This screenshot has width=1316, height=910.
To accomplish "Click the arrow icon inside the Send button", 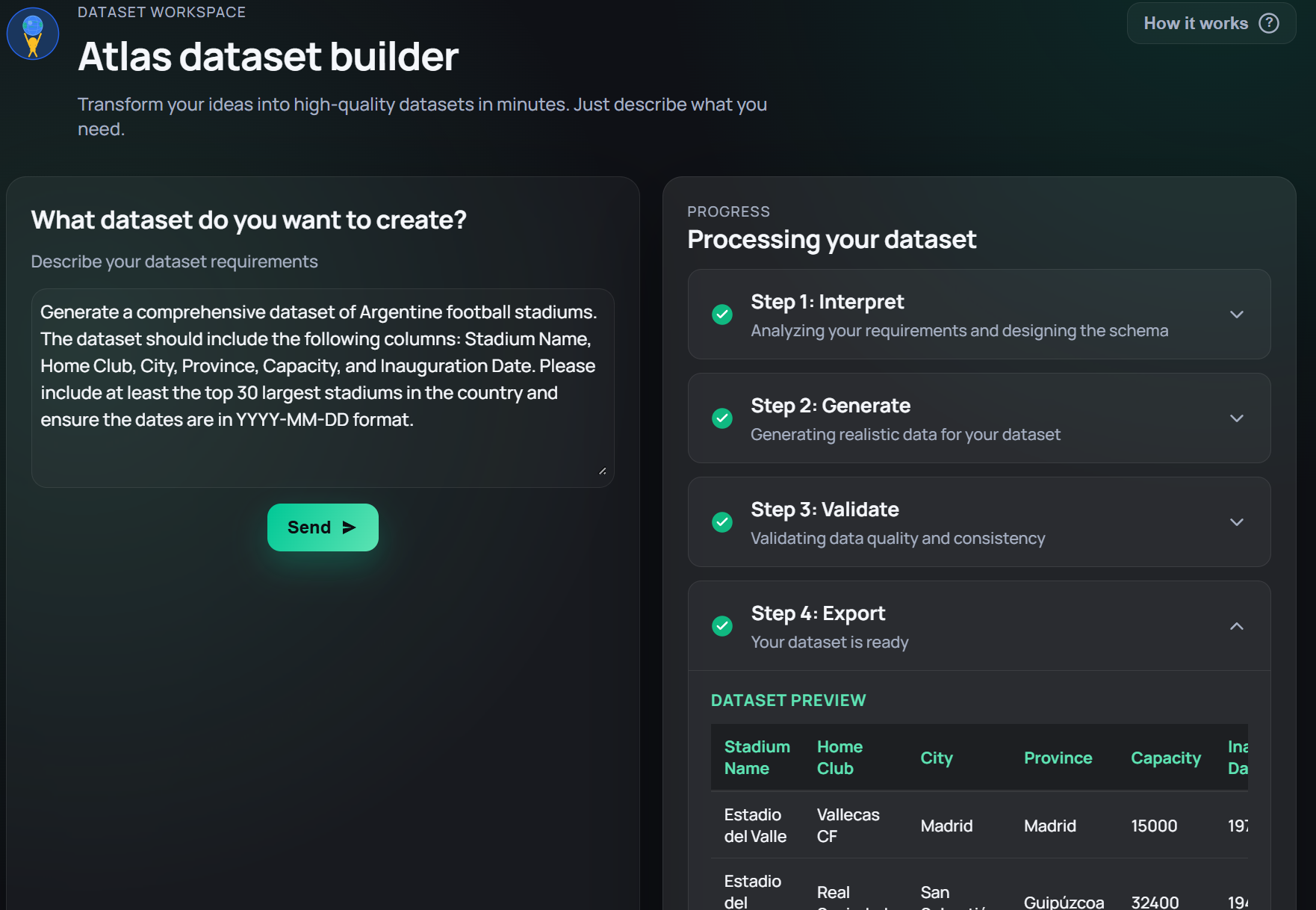I will [x=350, y=527].
